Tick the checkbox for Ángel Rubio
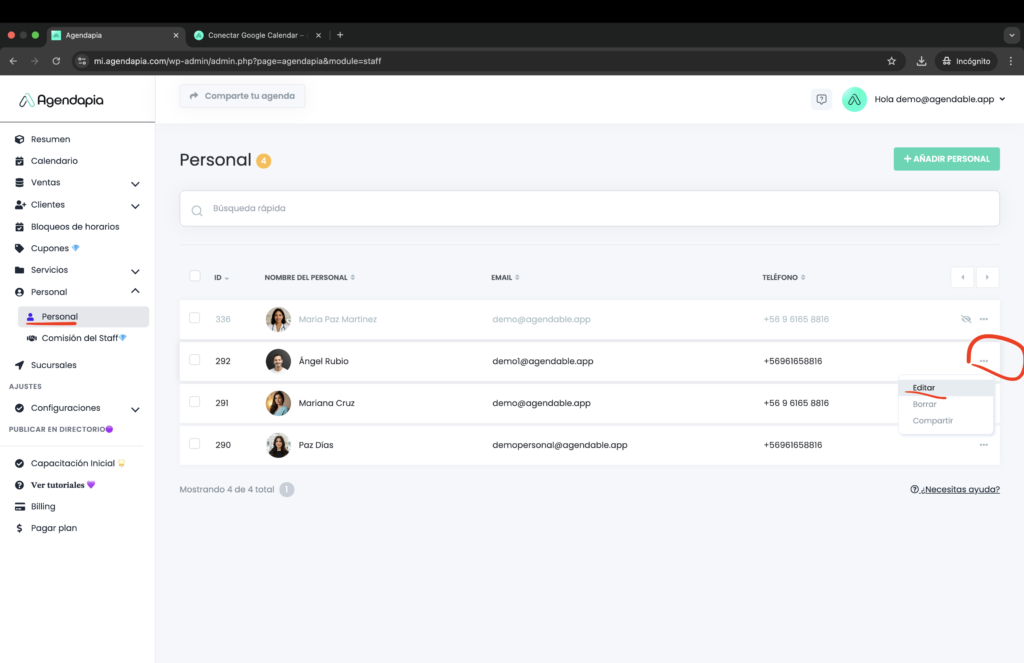The height and width of the screenshot is (663, 1024). [x=195, y=360]
